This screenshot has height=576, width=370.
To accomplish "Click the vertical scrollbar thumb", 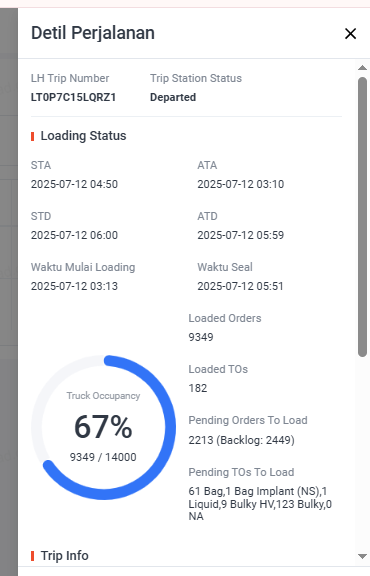I will (x=362, y=217).
